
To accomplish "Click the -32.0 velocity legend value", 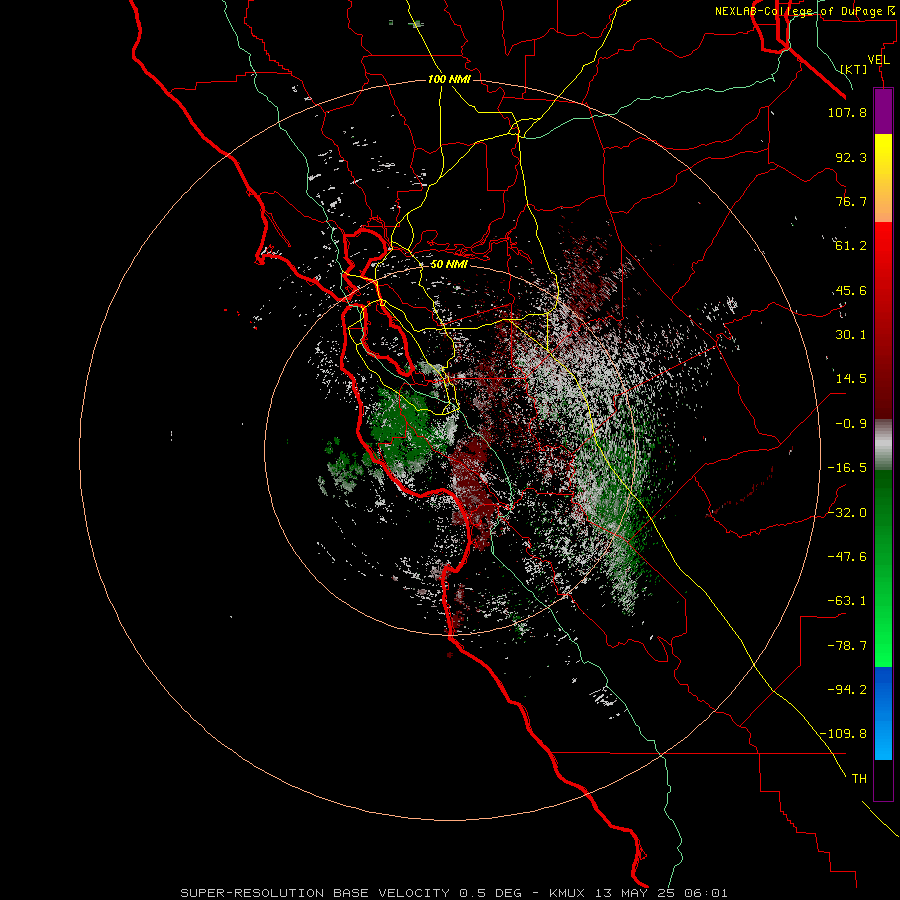I will 847,513.
